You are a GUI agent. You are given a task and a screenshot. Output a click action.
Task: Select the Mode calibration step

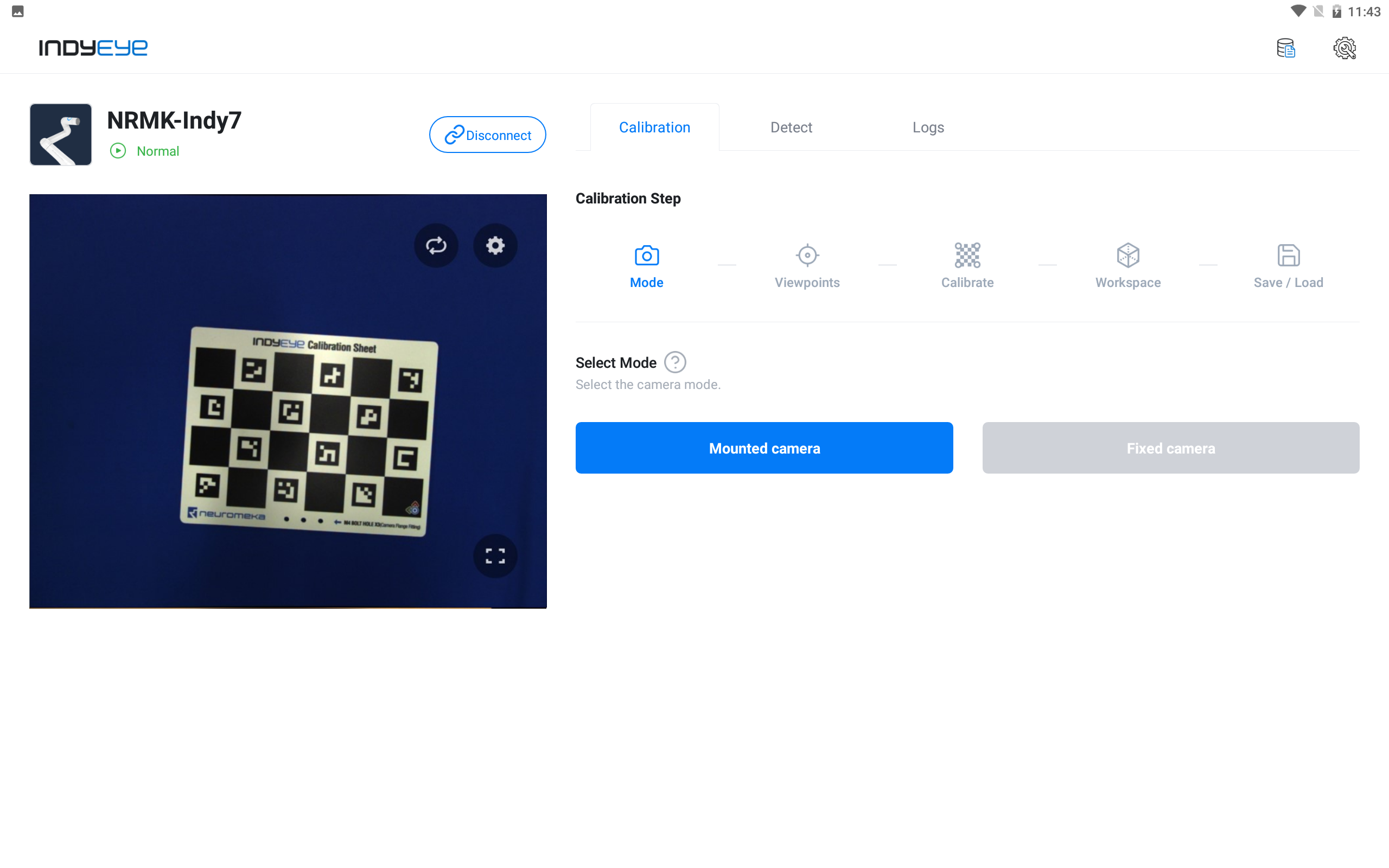click(x=646, y=266)
